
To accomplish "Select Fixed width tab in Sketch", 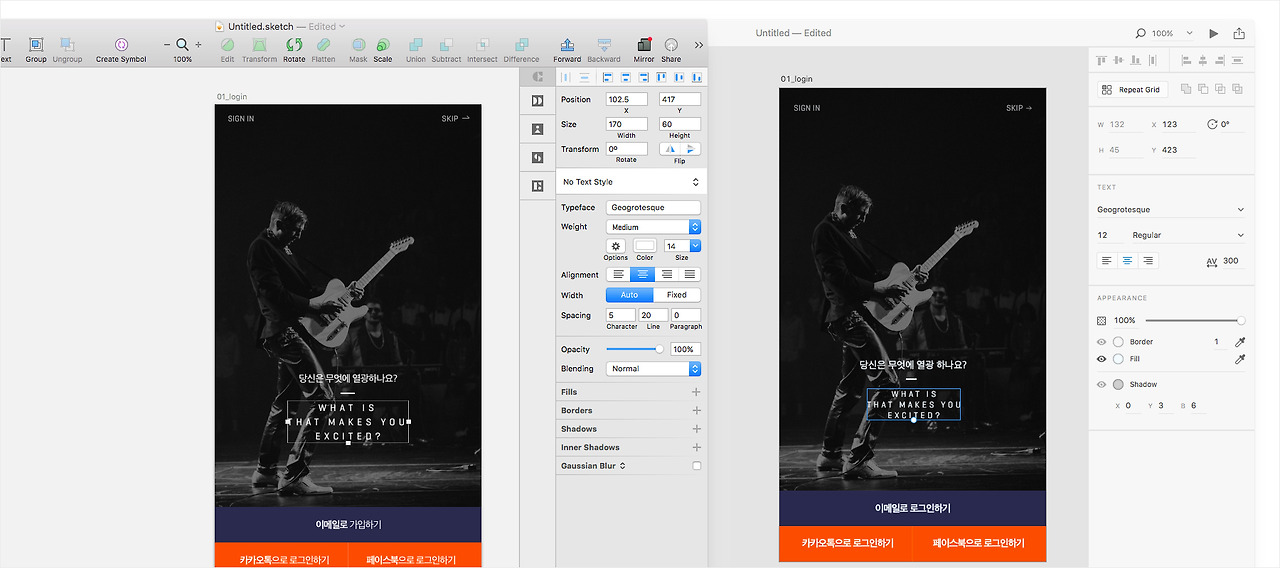I will tap(677, 295).
